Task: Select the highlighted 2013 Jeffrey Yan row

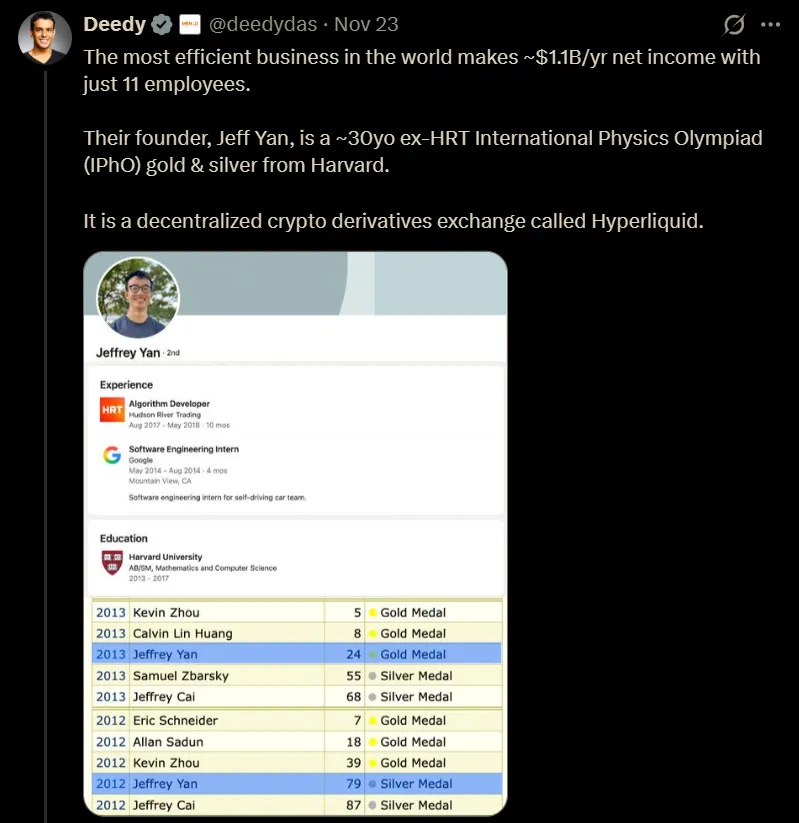Action: coord(250,654)
